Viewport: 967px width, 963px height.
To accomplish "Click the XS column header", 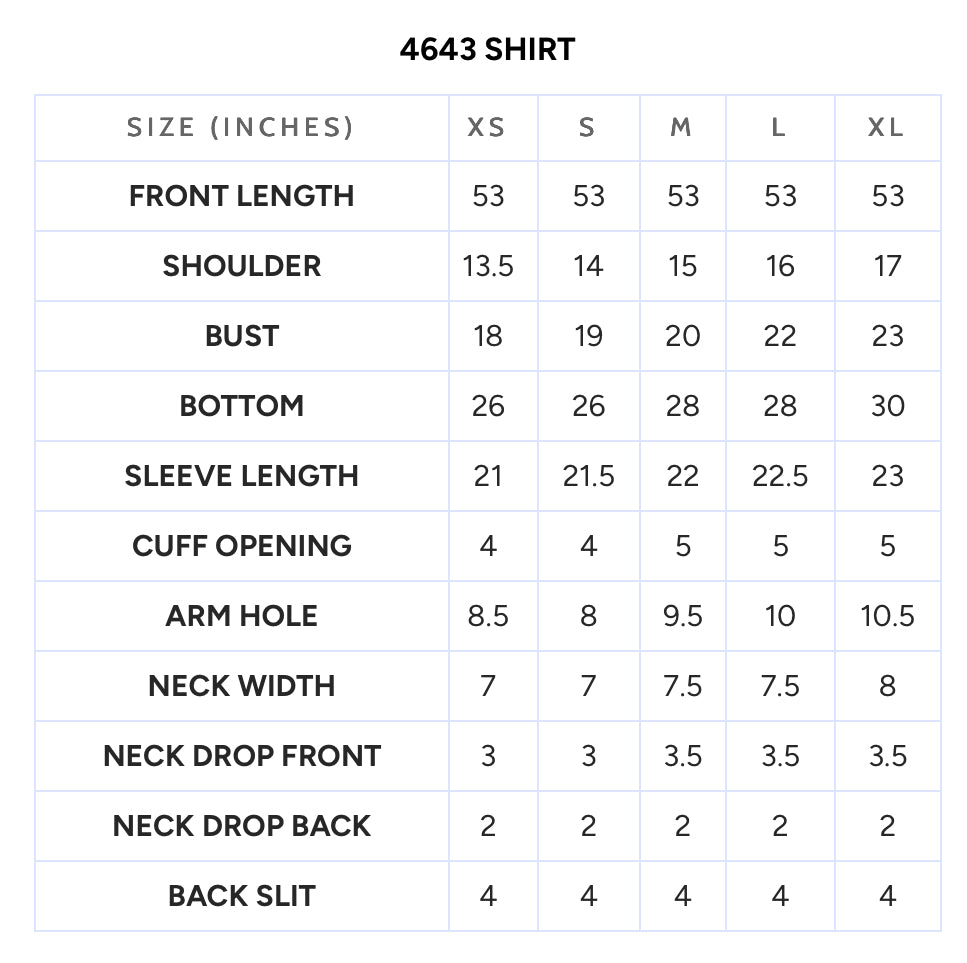I will [487, 128].
